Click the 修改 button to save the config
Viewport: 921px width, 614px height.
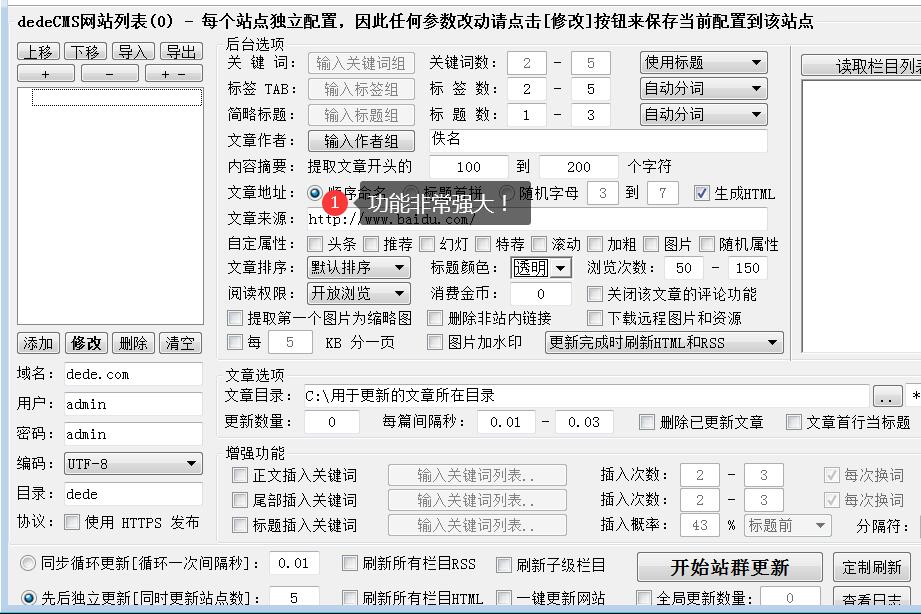point(86,343)
